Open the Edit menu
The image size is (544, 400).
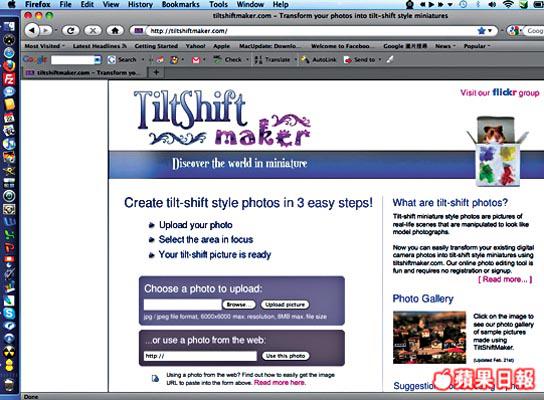87,4
